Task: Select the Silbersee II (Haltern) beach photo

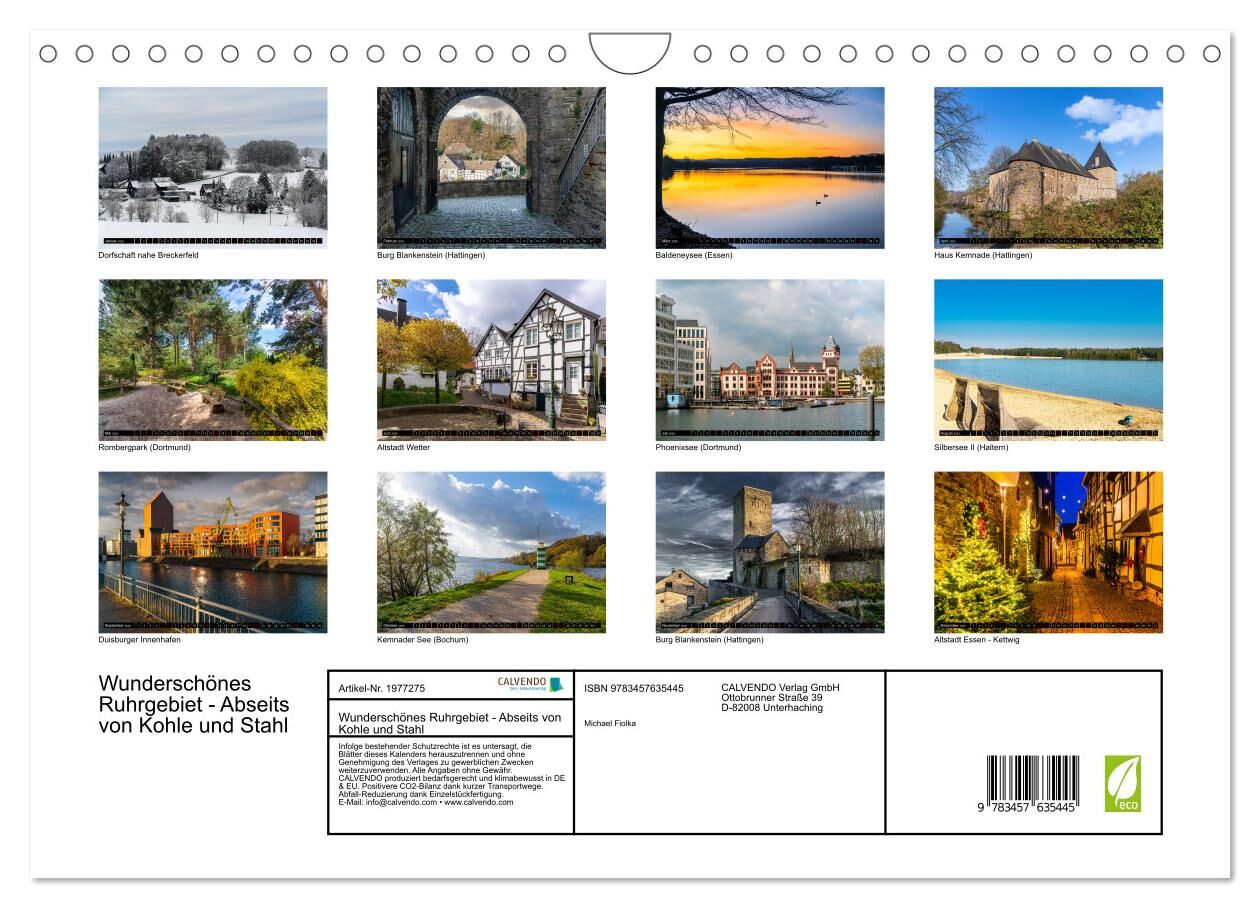Action: [x=1048, y=359]
